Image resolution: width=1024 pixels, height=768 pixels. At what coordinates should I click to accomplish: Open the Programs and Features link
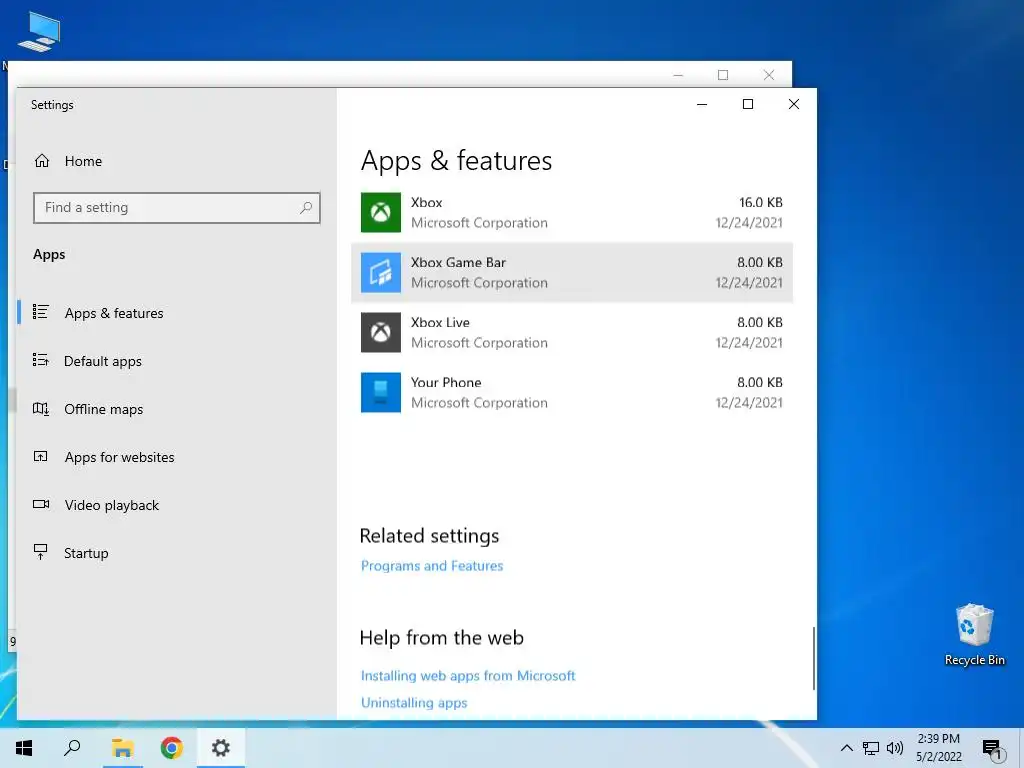pyautogui.click(x=432, y=566)
